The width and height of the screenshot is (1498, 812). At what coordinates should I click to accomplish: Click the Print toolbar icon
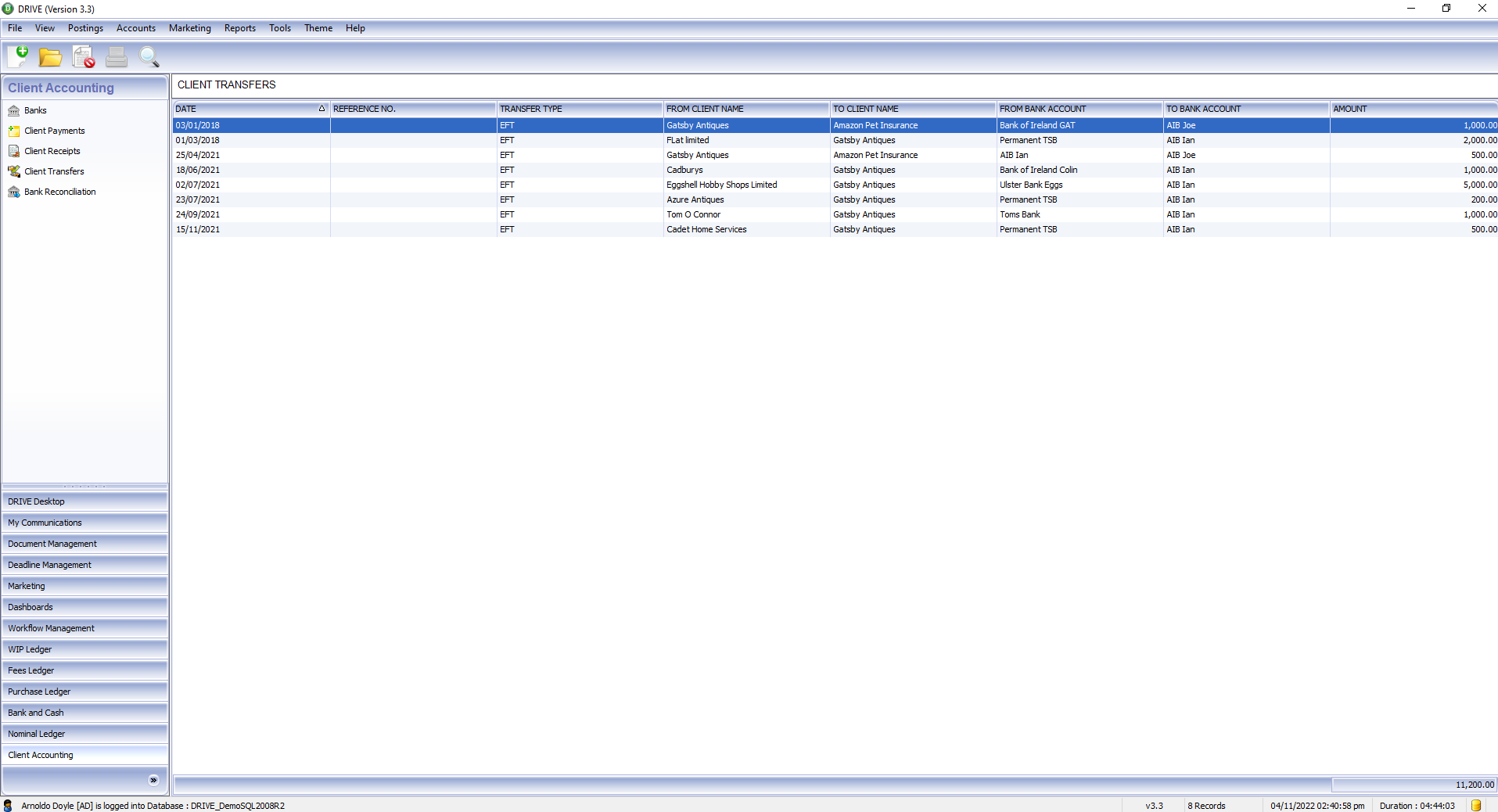coord(117,56)
